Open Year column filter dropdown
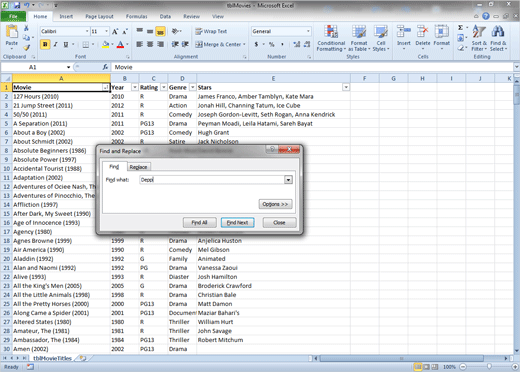 (135, 87)
